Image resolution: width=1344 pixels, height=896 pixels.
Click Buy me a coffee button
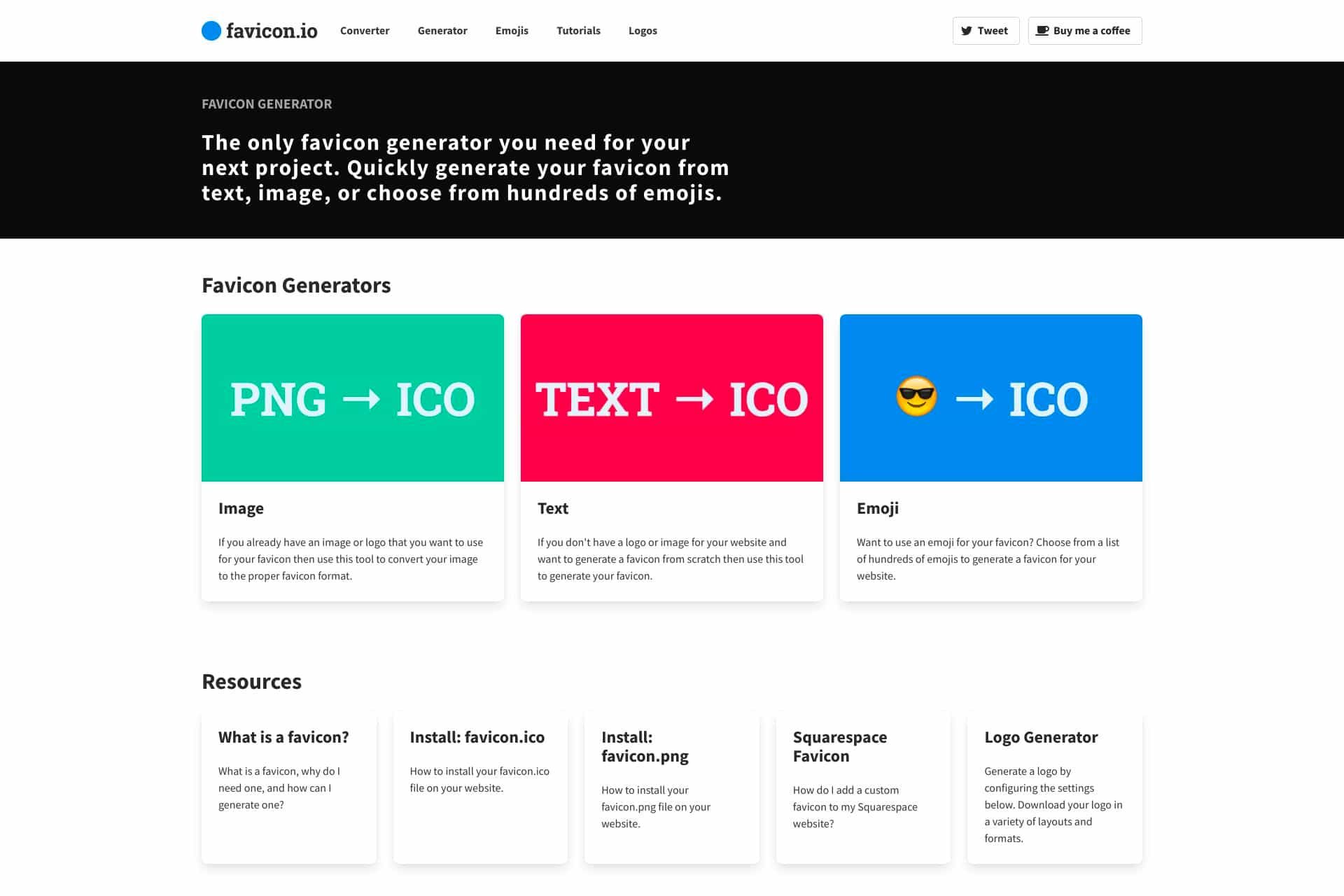1084,30
